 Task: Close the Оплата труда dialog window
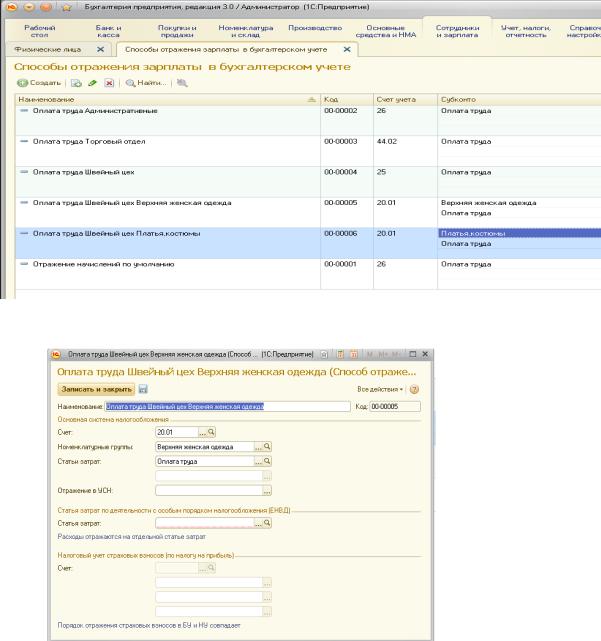pyautogui.click(x=425, y=354)
